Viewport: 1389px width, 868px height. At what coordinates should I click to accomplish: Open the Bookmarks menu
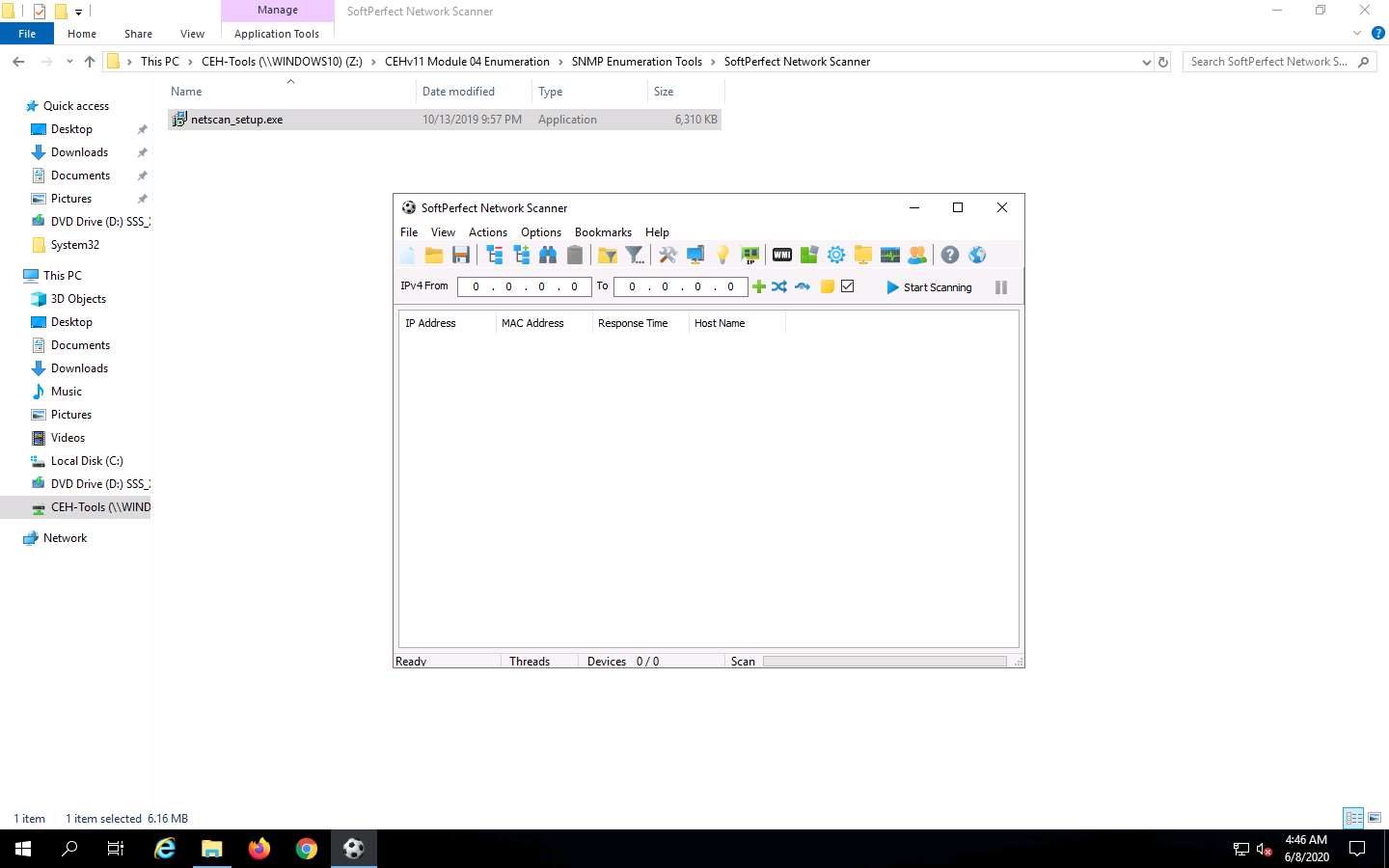click(603, 232)
